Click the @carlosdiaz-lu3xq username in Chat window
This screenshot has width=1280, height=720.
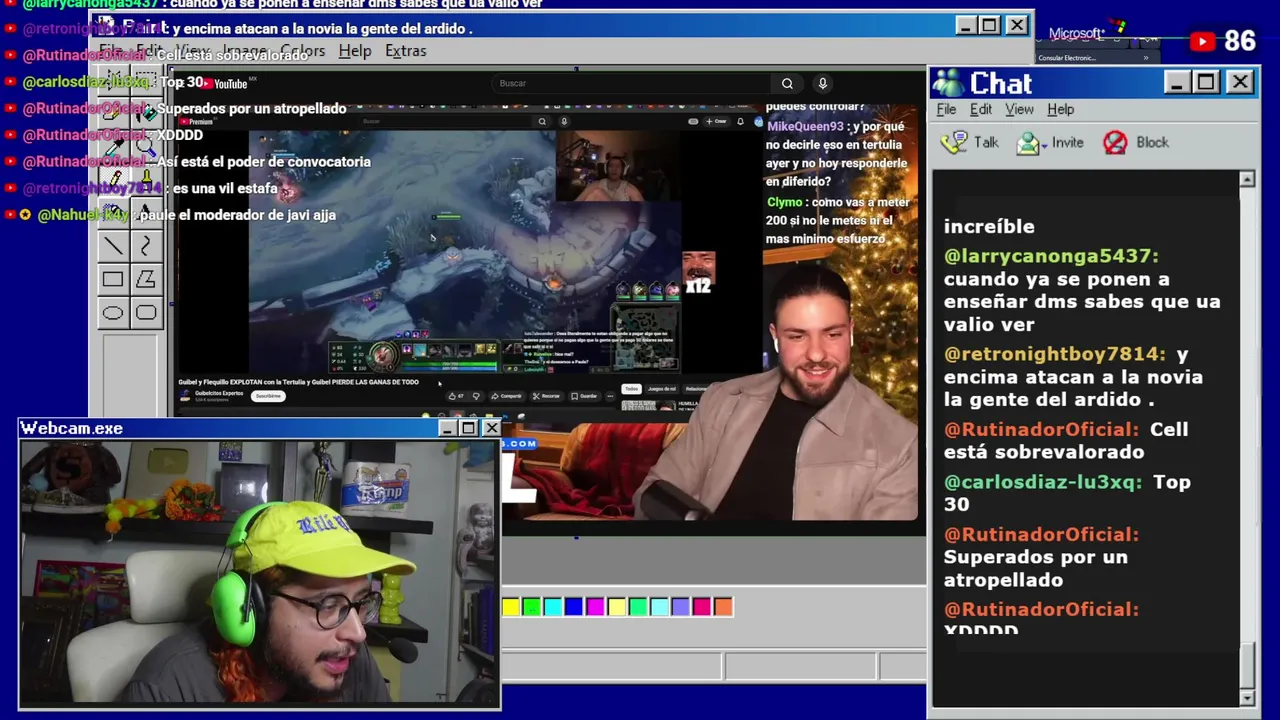(x=1043, y=482)
